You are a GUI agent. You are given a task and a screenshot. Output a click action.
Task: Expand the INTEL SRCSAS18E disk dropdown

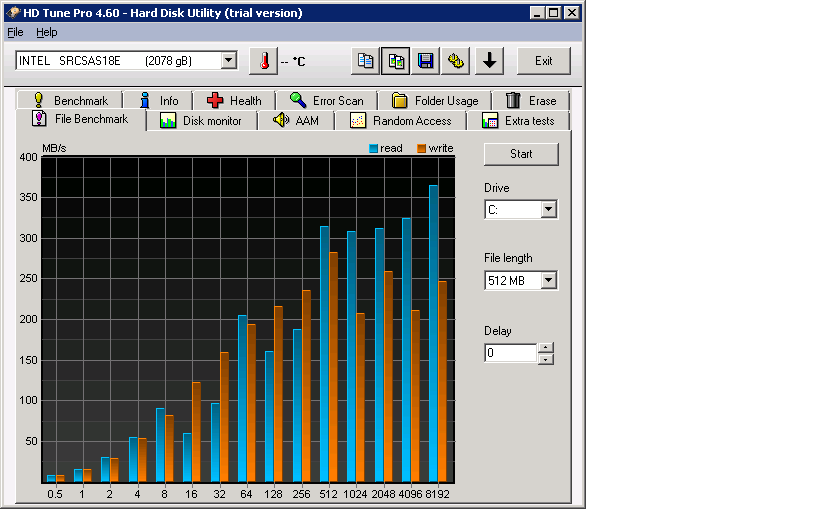(x=228, y=61)
